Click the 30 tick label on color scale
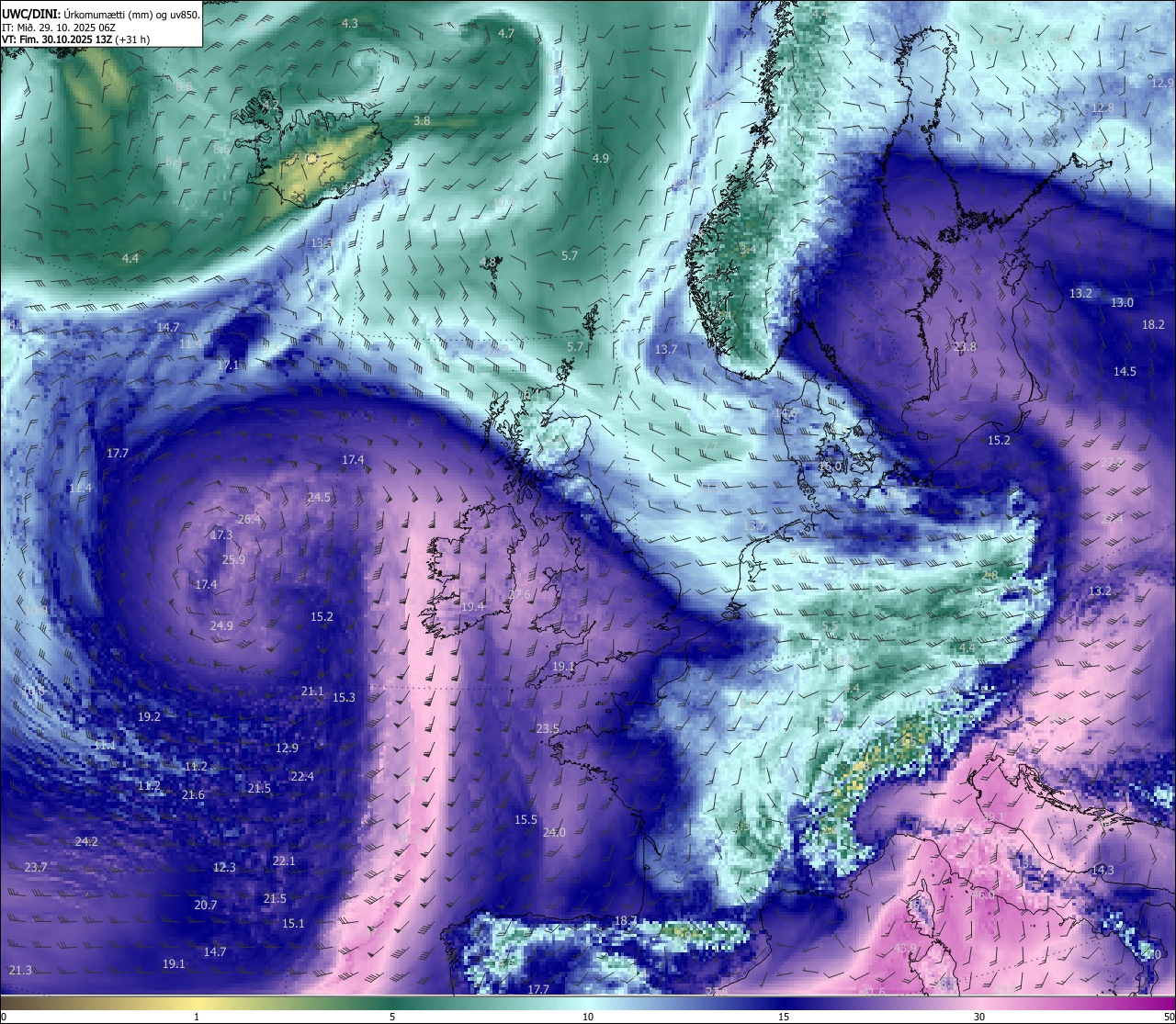This screenshot has width=1176, height=1024. pos(979,1017)
